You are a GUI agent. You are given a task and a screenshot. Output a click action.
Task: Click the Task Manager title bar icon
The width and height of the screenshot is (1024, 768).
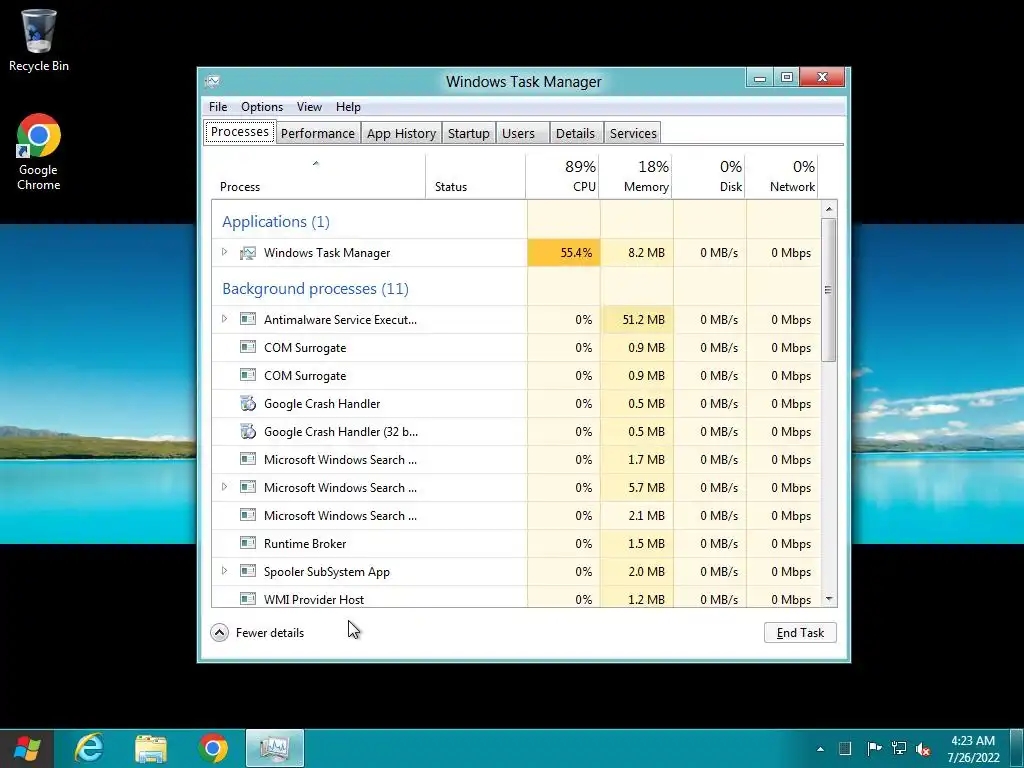212,82
